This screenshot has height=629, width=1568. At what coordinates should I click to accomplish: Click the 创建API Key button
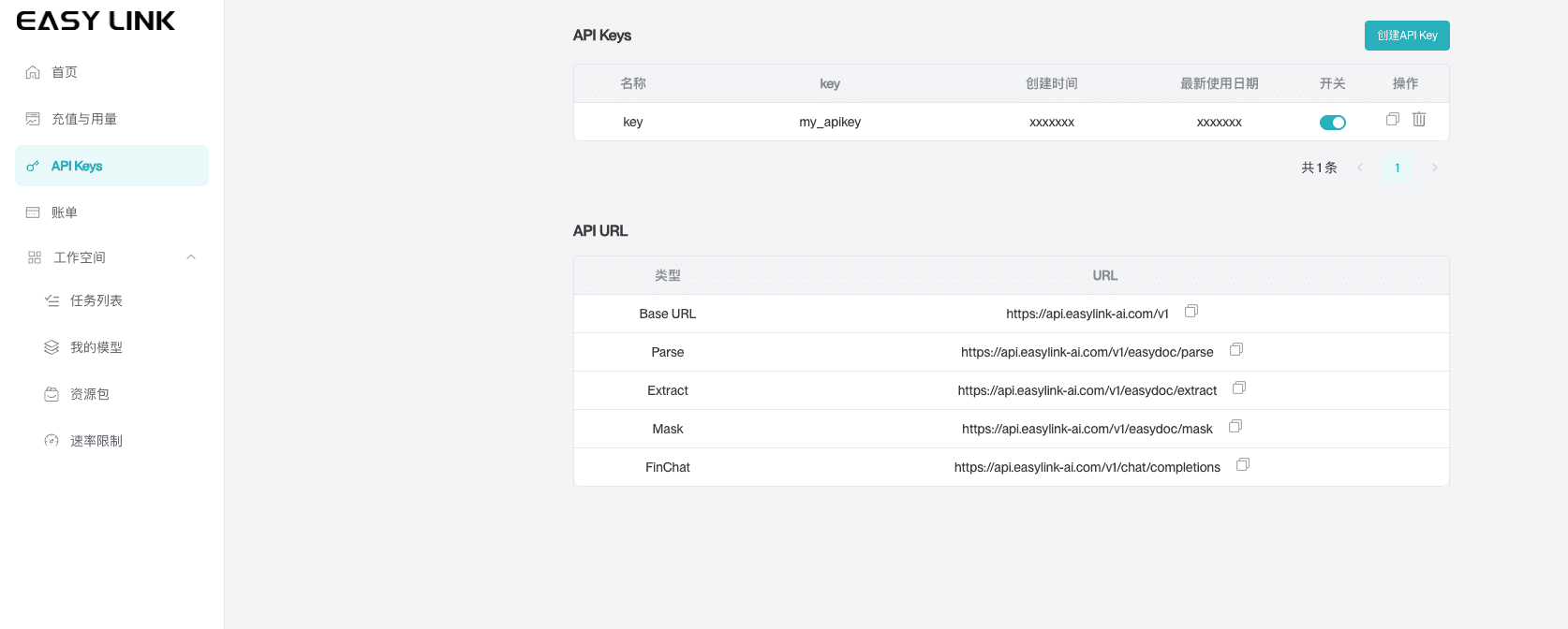coord(1406,36)
